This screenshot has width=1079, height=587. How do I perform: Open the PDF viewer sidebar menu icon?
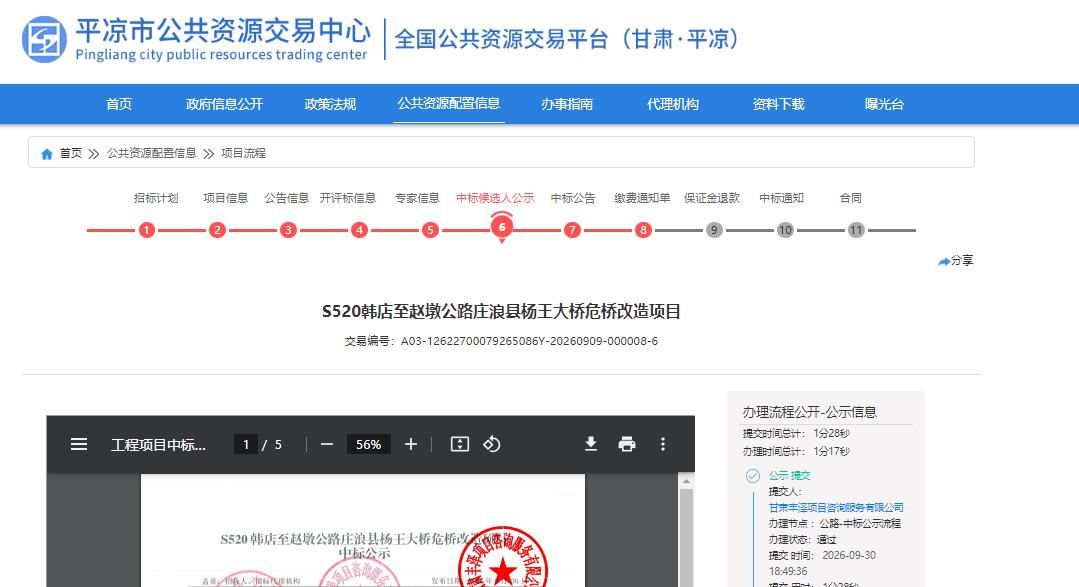tap(79, 445)
